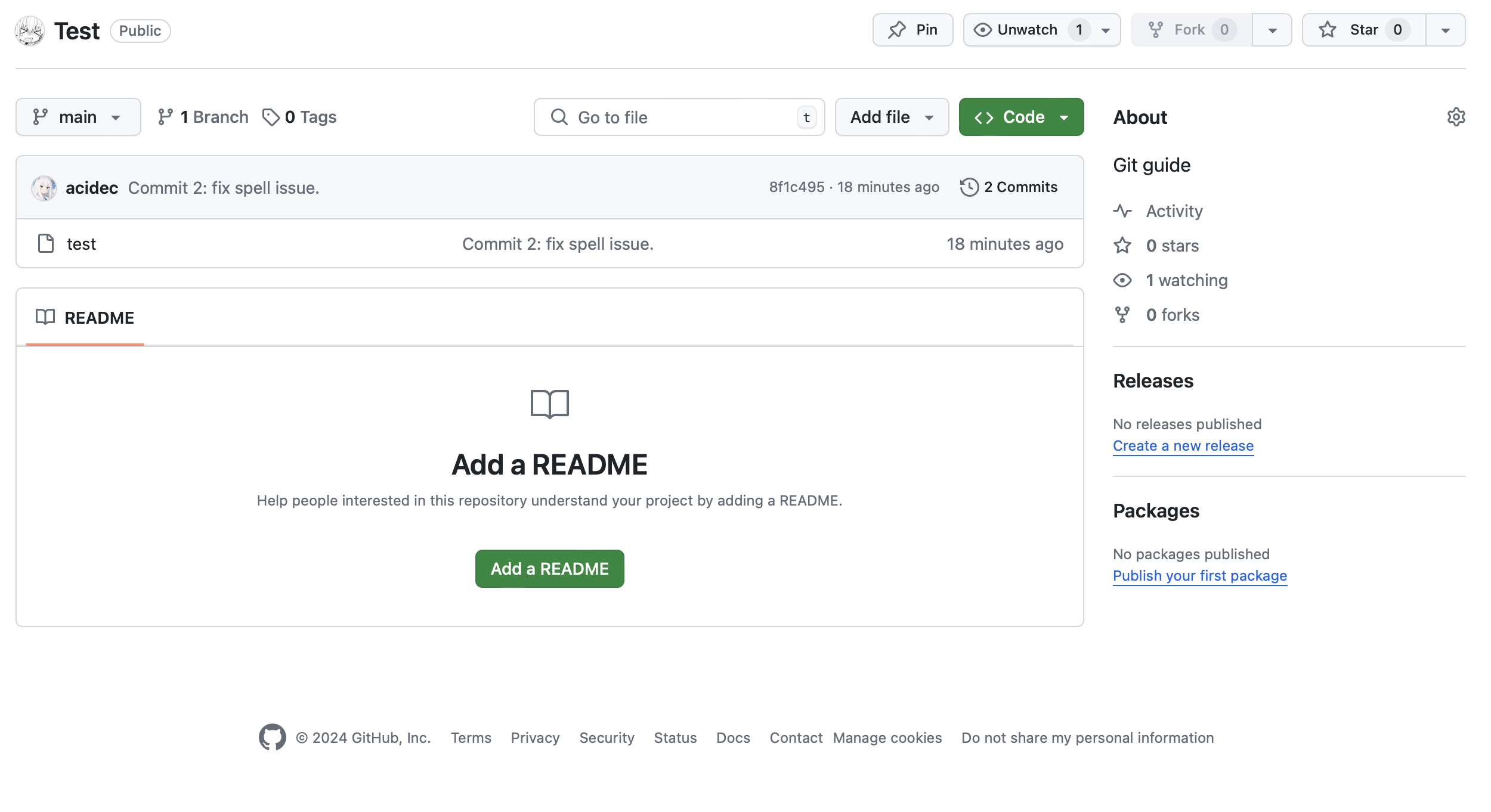Open the test file

pos(81,244)
